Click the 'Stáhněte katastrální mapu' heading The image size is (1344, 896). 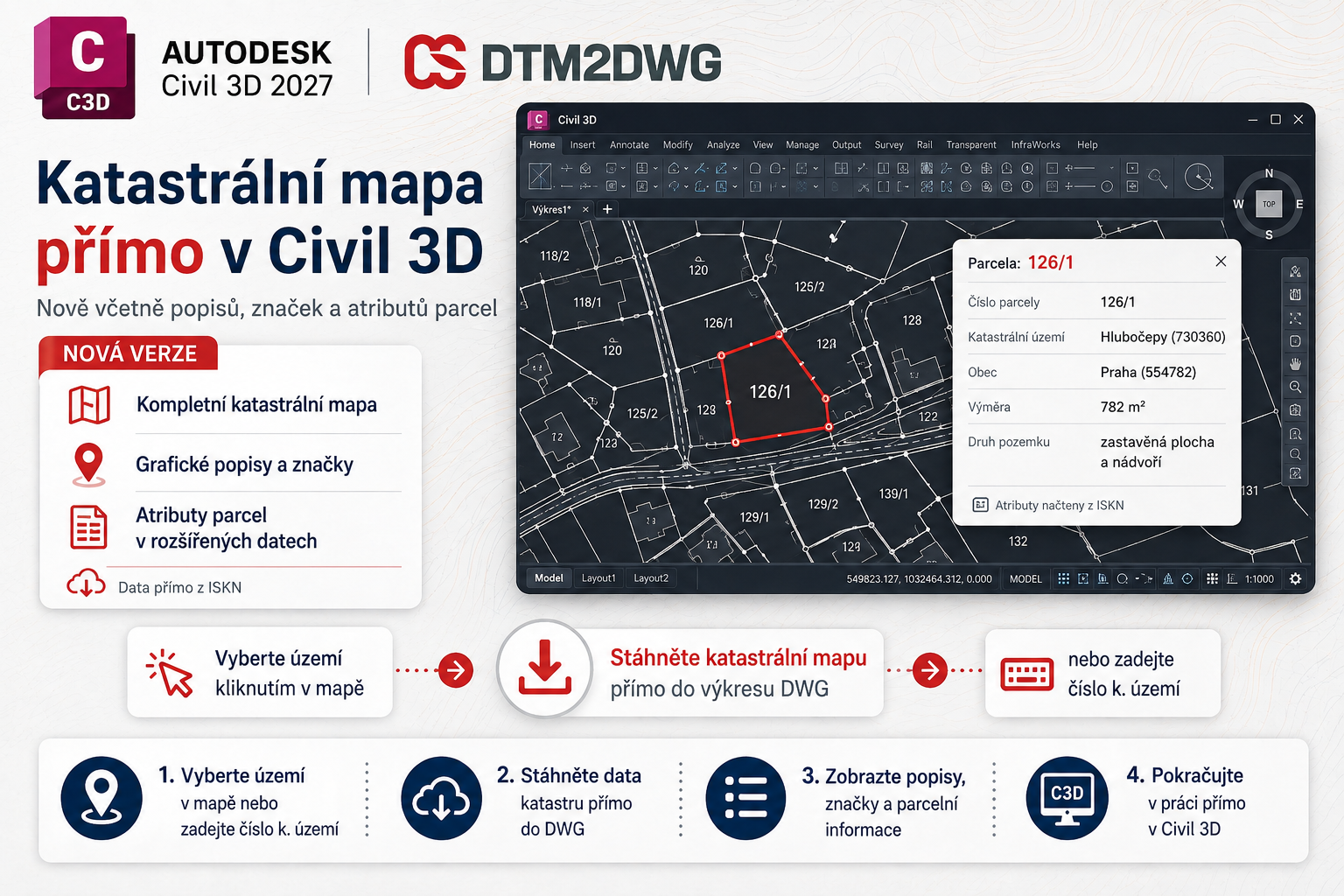(738, 658)
